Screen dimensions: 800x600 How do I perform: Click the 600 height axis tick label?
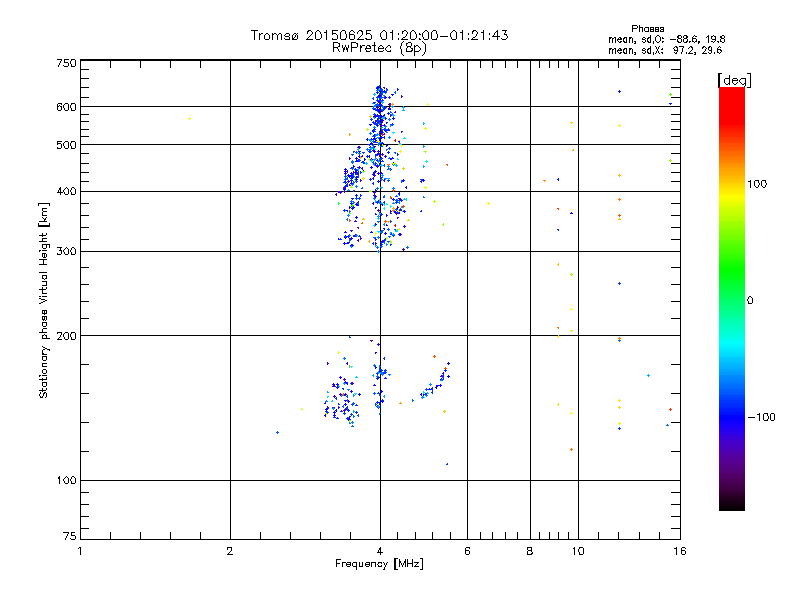(x=66, y=107)
